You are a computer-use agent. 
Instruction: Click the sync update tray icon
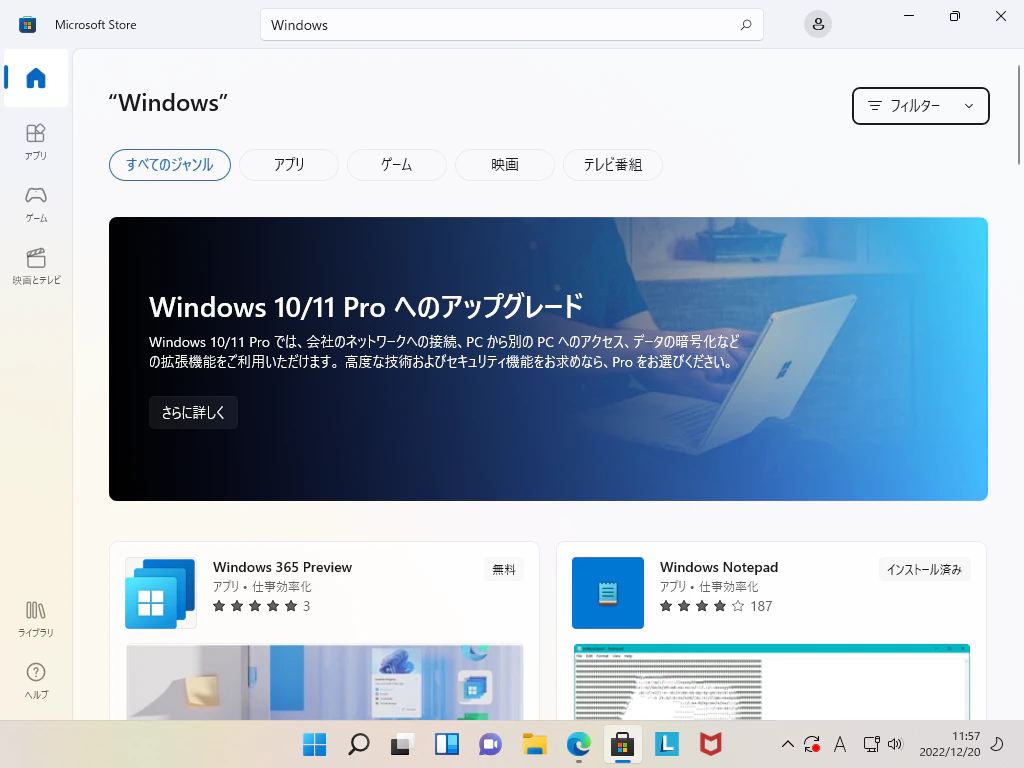pos(812,744)
